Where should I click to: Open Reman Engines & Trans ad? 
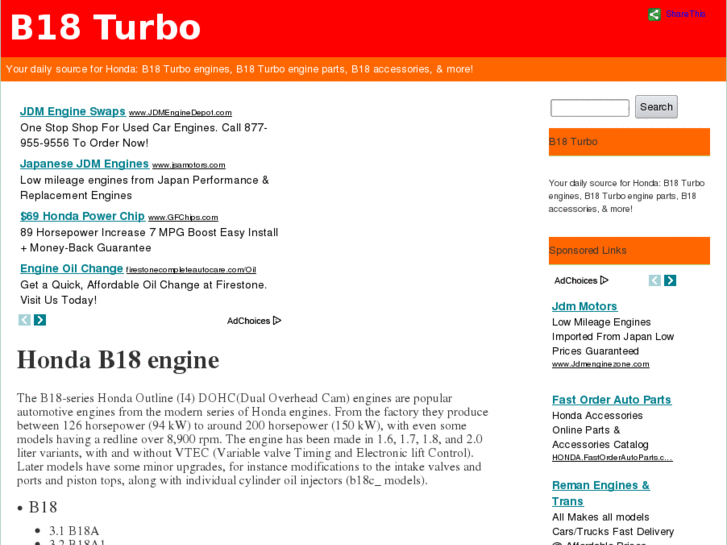click(x=600, y=493)
